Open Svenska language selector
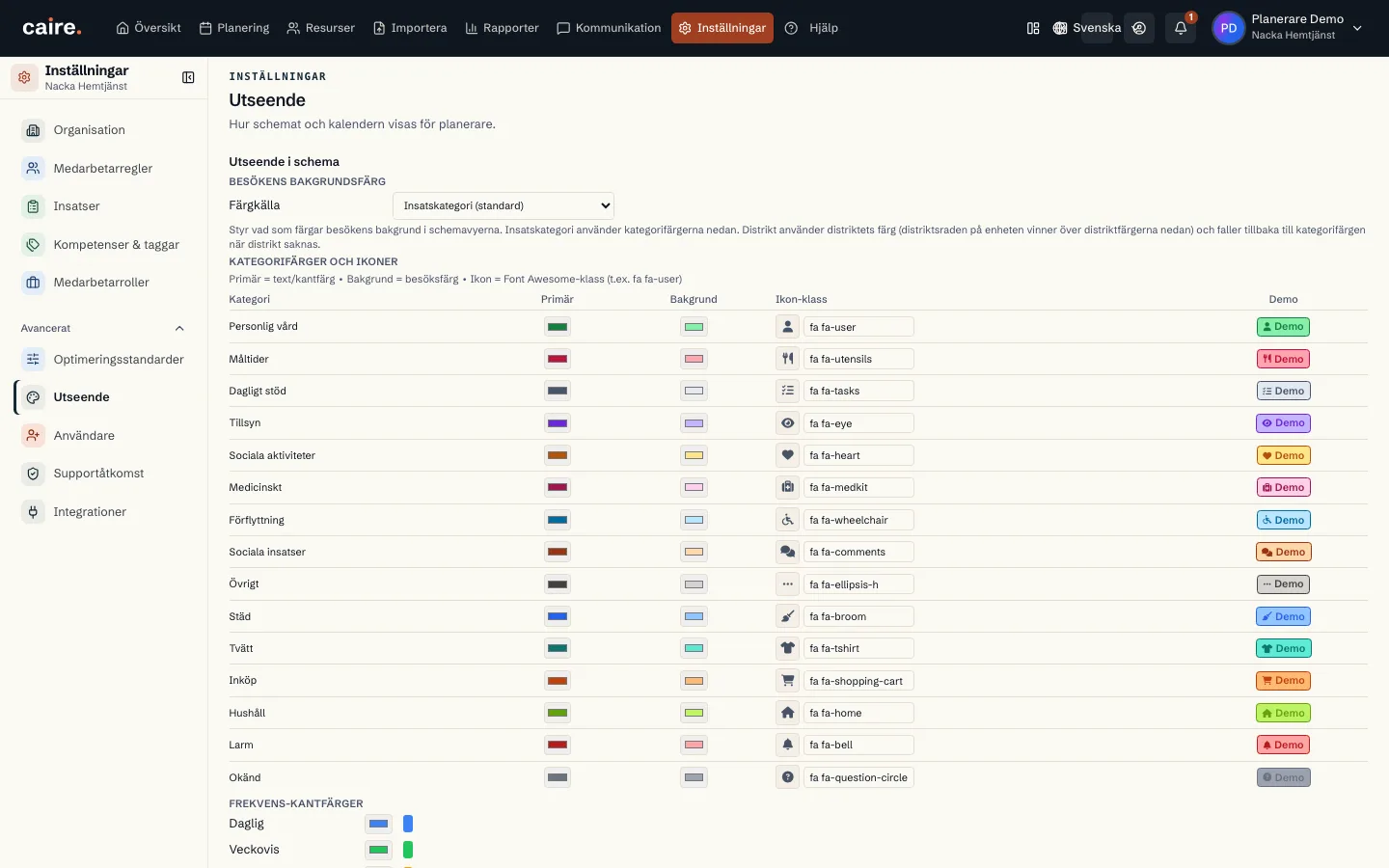Image resolution: width=1389 pixels, height=868 pixels. (1087, 28)
